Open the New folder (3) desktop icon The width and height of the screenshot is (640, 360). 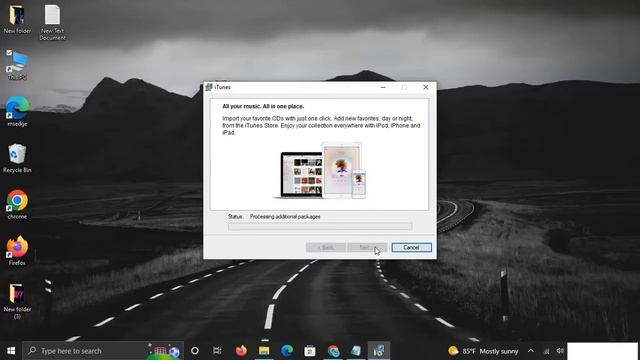[x=17, y=300]
